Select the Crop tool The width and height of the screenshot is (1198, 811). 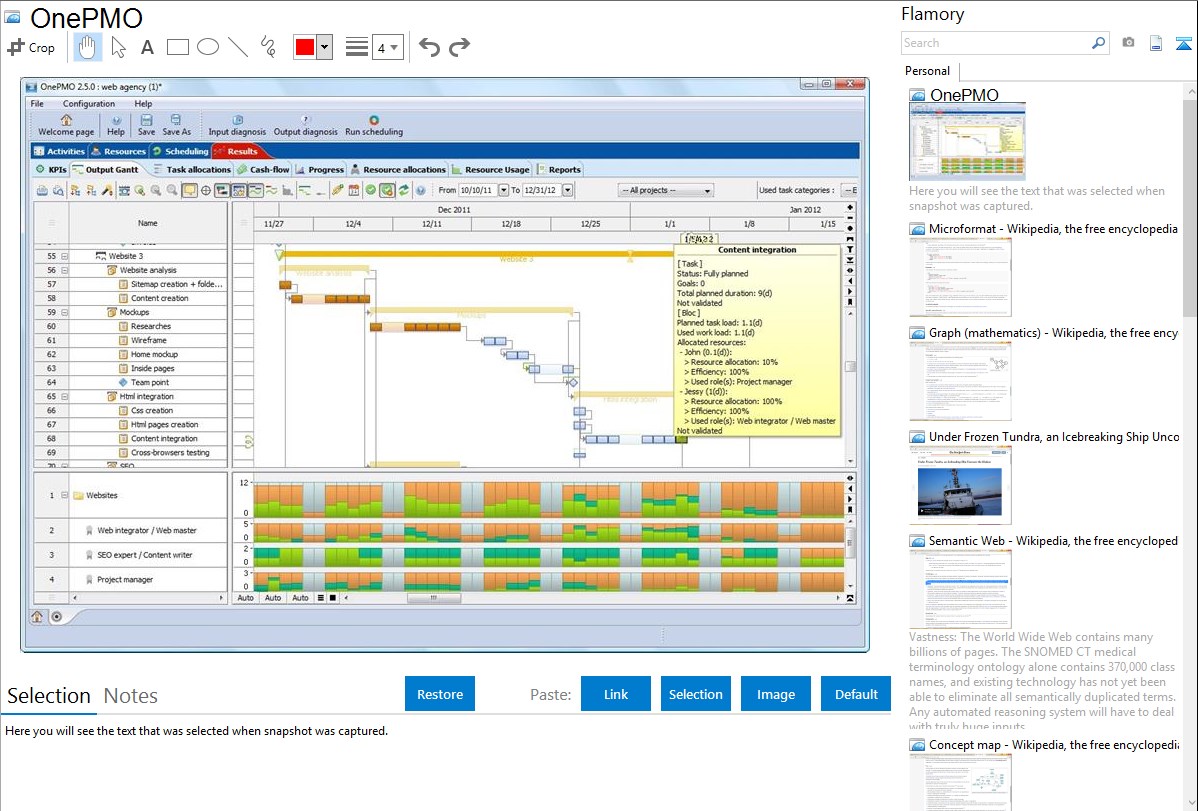(31, 47)
